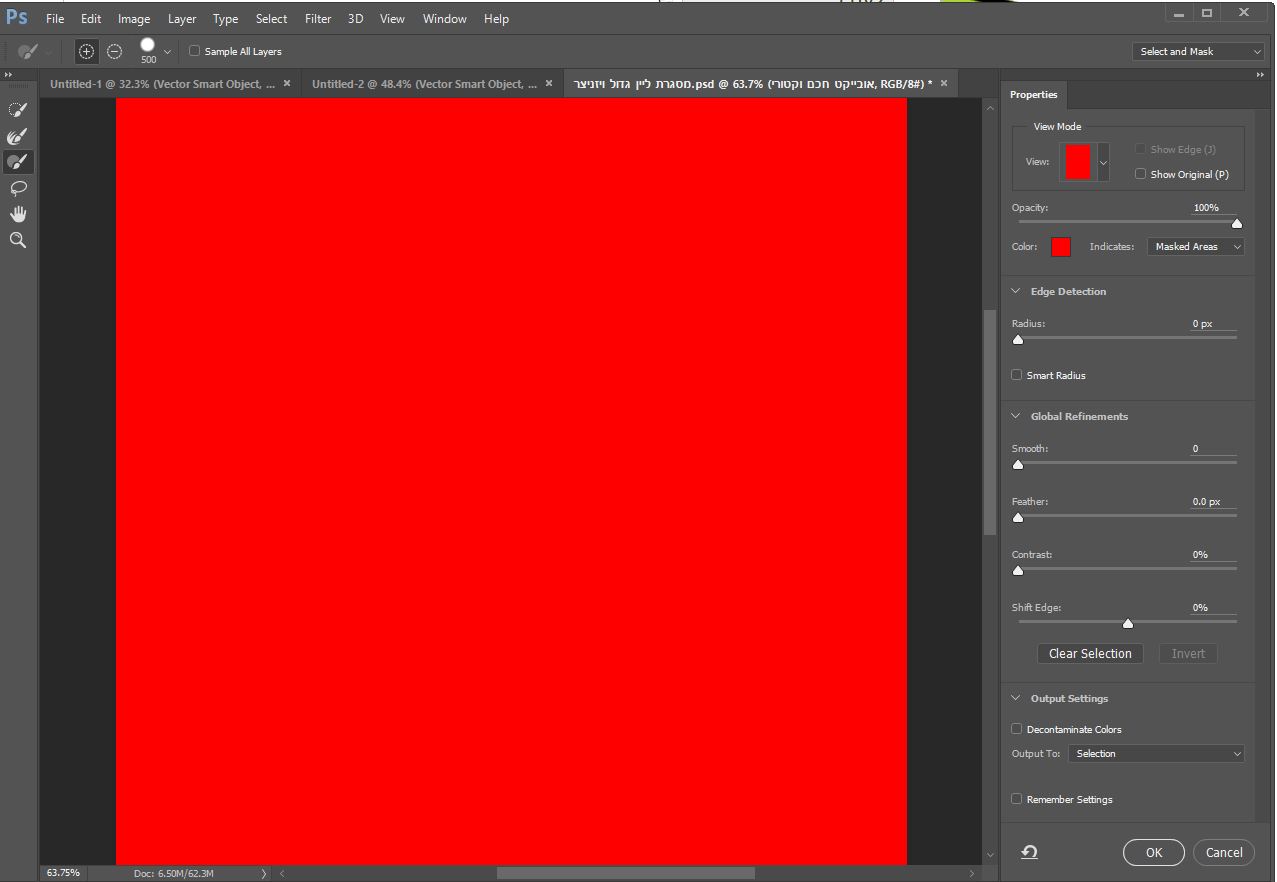Collapse the Properties panel double-arrow

click(1260, 75)
